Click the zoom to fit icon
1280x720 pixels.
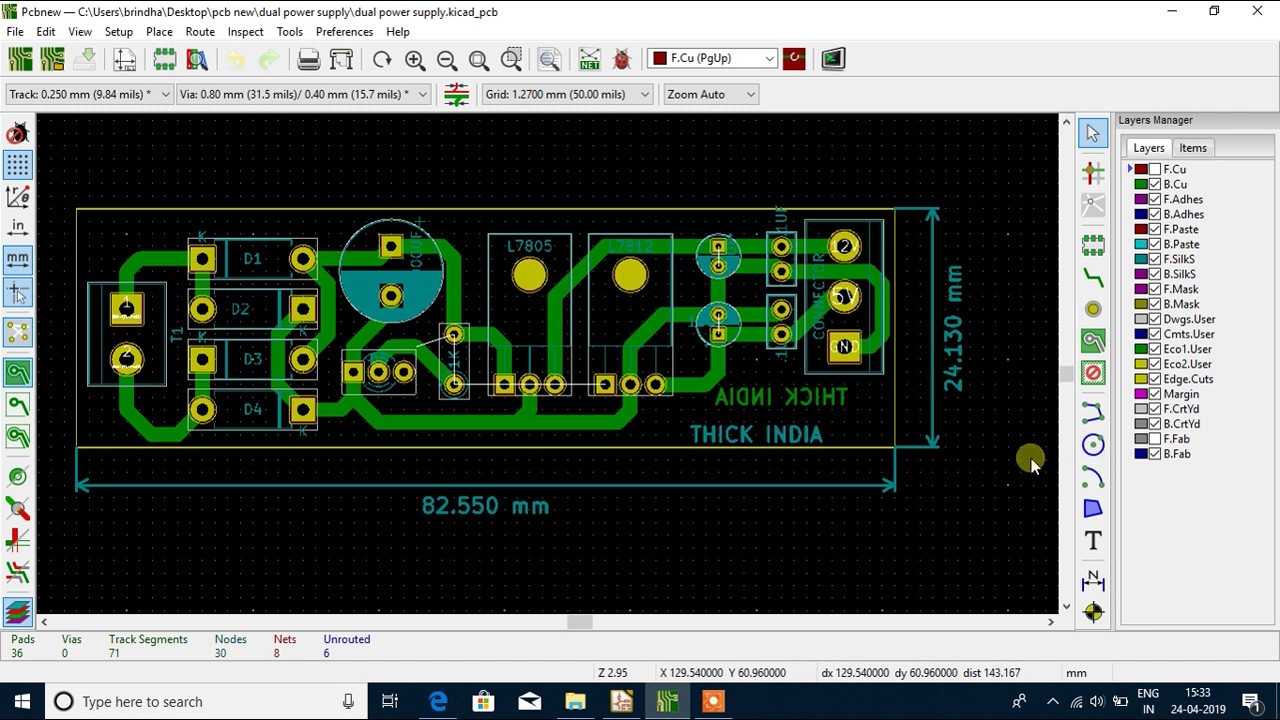479,59
